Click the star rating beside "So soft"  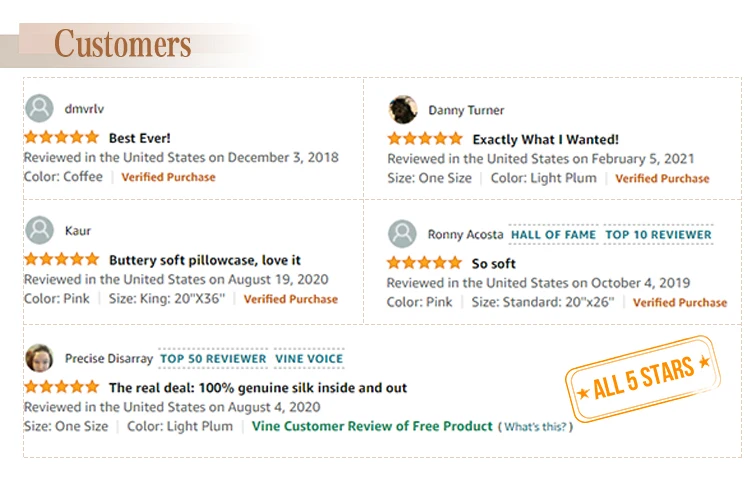pyautogui.click(x=425, y=263)
